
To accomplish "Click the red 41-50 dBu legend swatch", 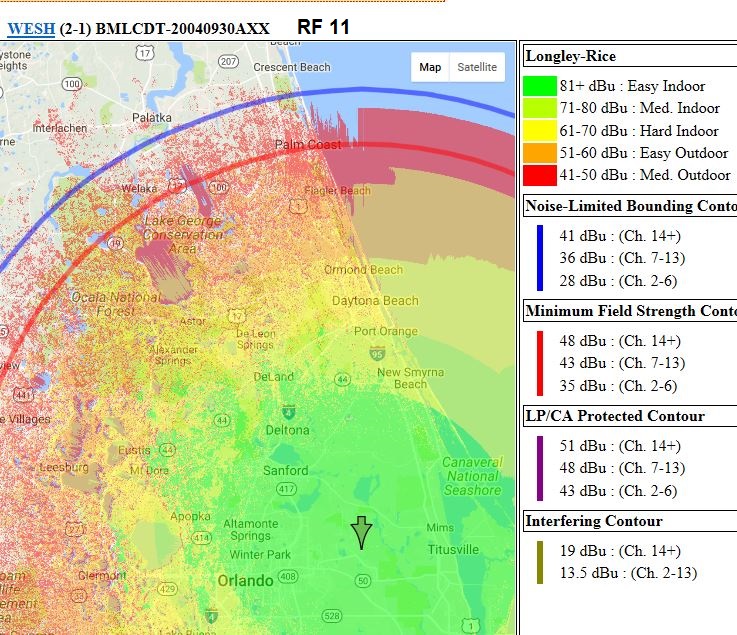I will (540, 175).
